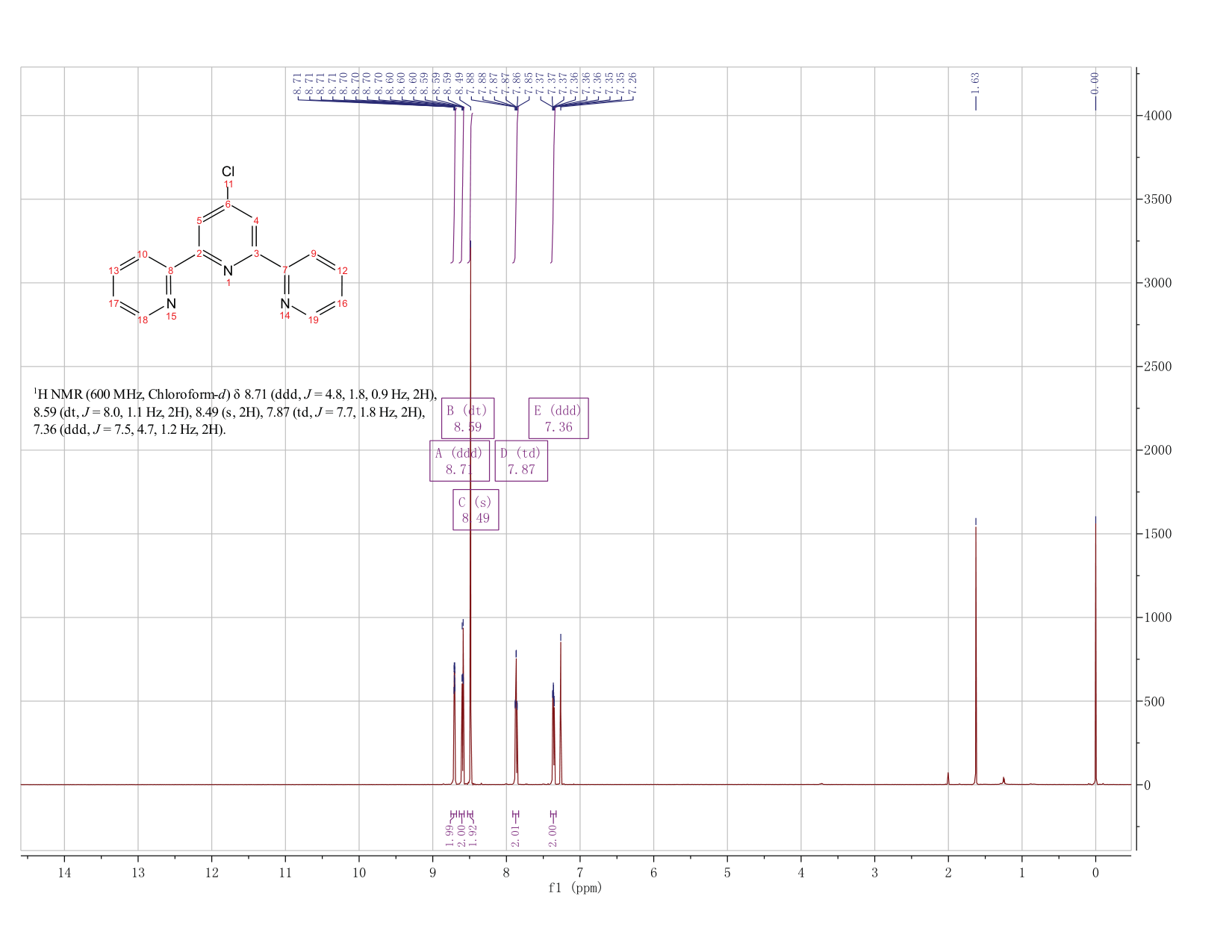Click integral value 2.00 near 7.36

pos(553,836)
